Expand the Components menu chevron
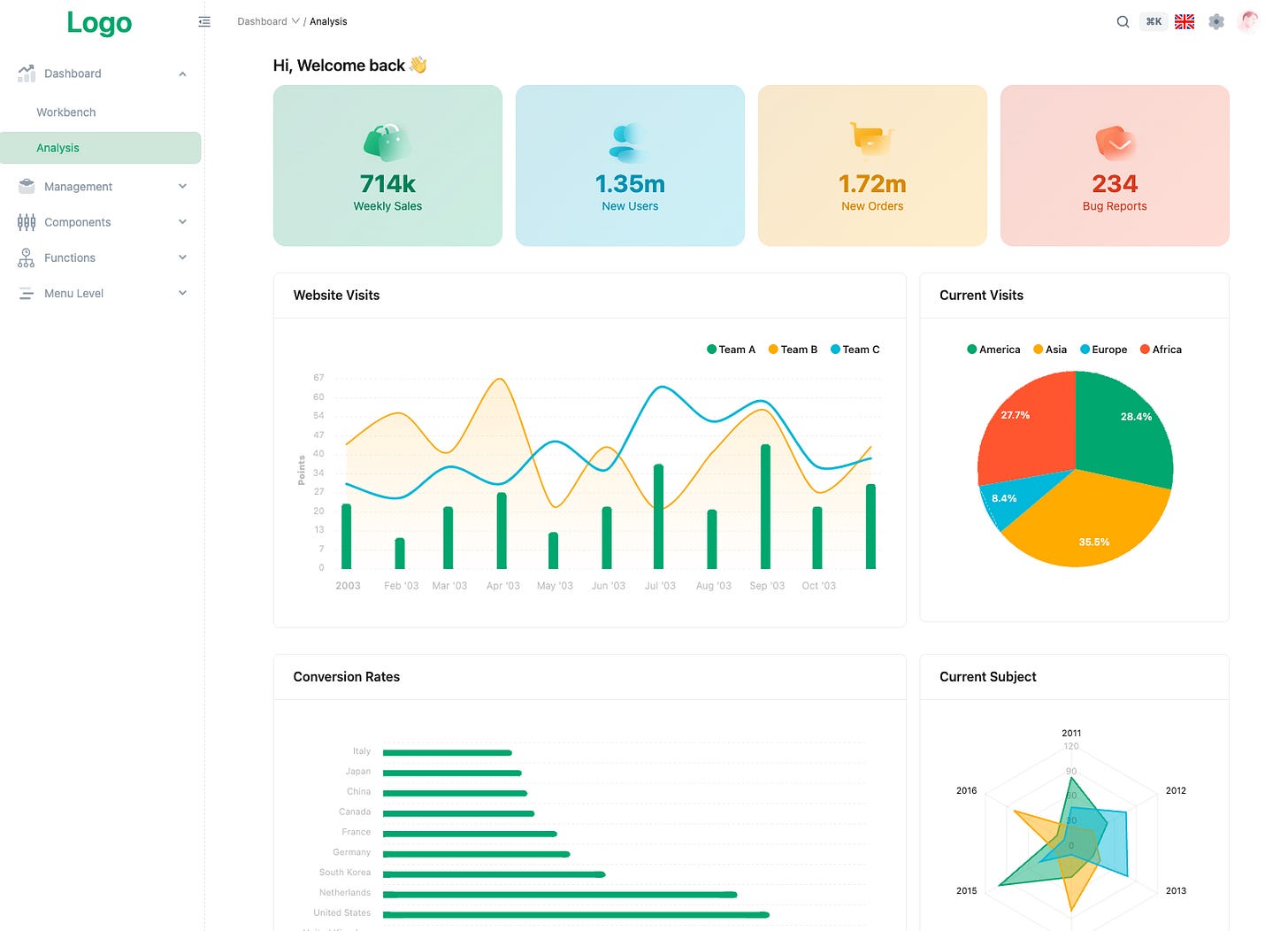The image size is (1288, 931). point(182,222)
